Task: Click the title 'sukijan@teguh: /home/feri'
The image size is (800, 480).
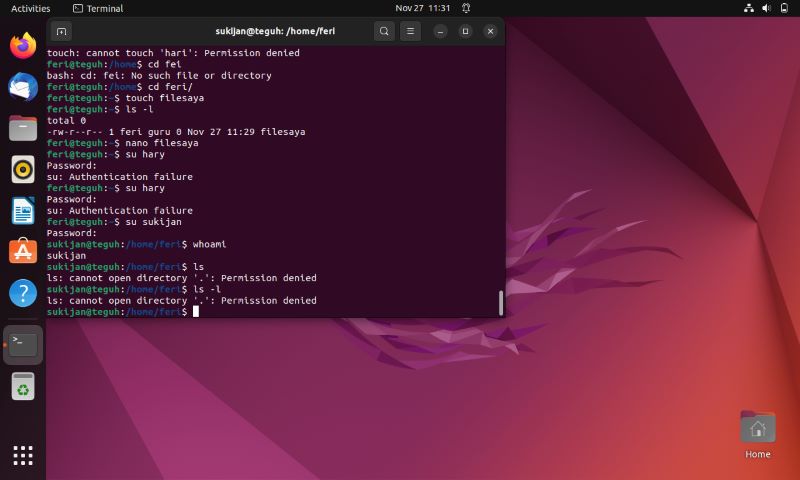Action: click(275, 31)
